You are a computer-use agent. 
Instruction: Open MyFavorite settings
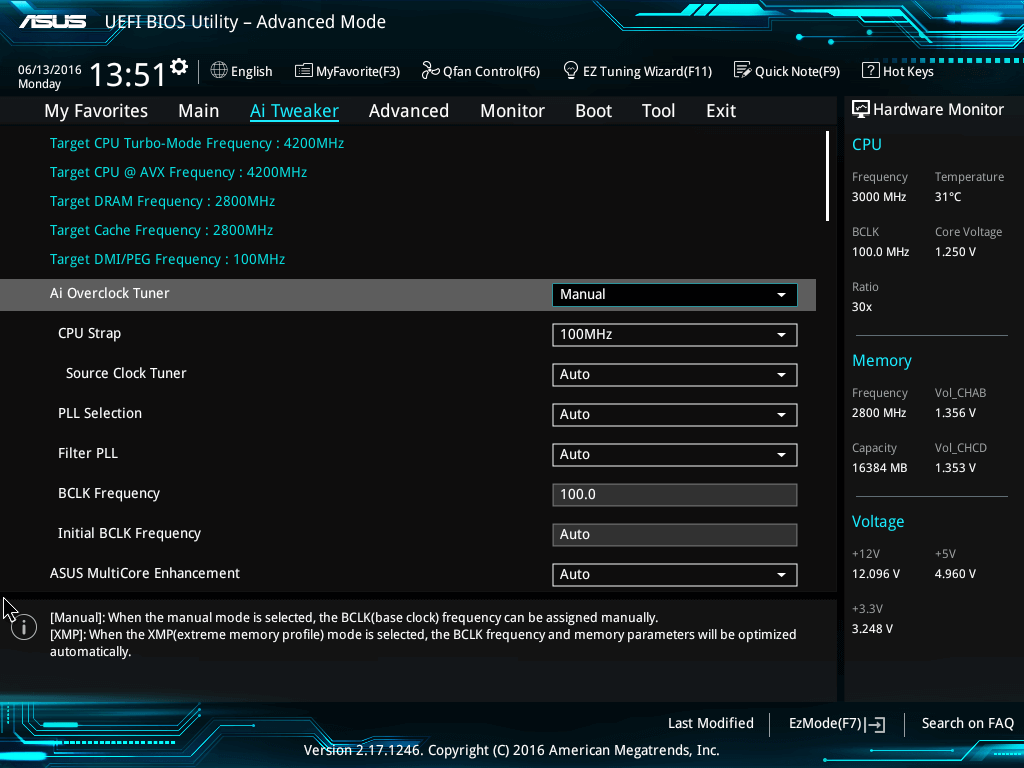pos(347,71)
